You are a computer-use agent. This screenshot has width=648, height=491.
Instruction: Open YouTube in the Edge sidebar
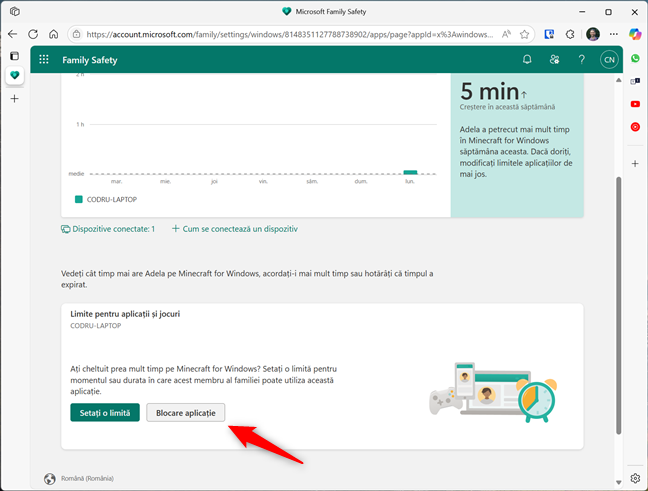click(635, 104)
